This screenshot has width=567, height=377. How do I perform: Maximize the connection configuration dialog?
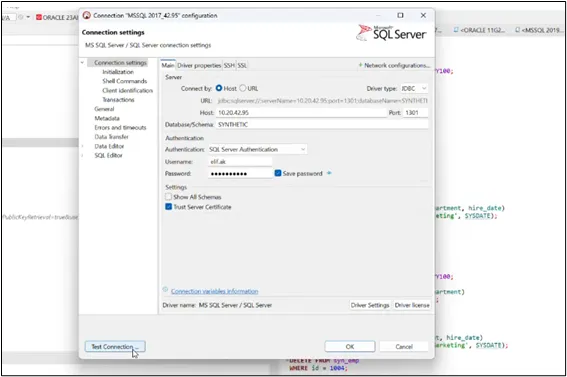[x=400, y=15]
